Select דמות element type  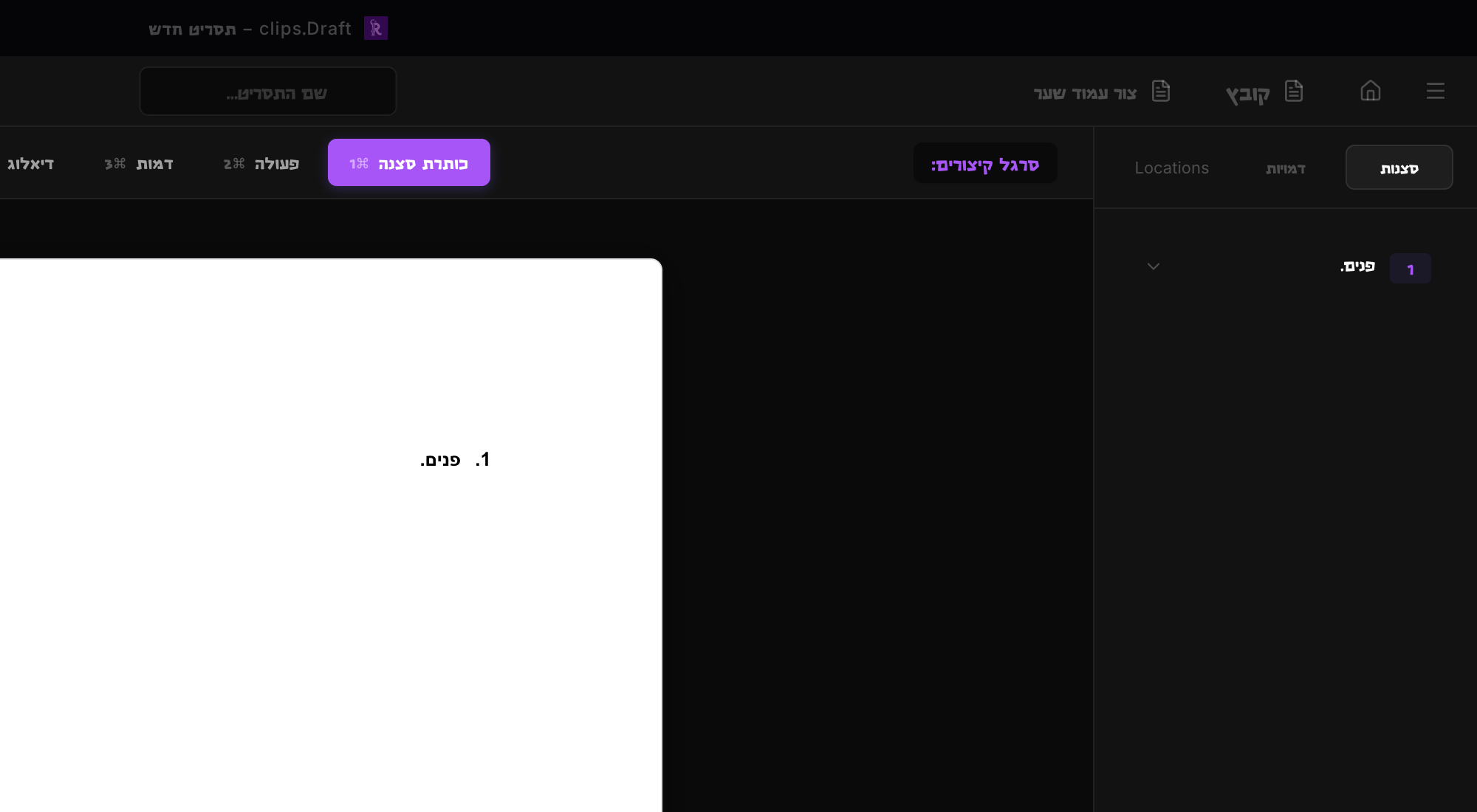pos(139,163)
